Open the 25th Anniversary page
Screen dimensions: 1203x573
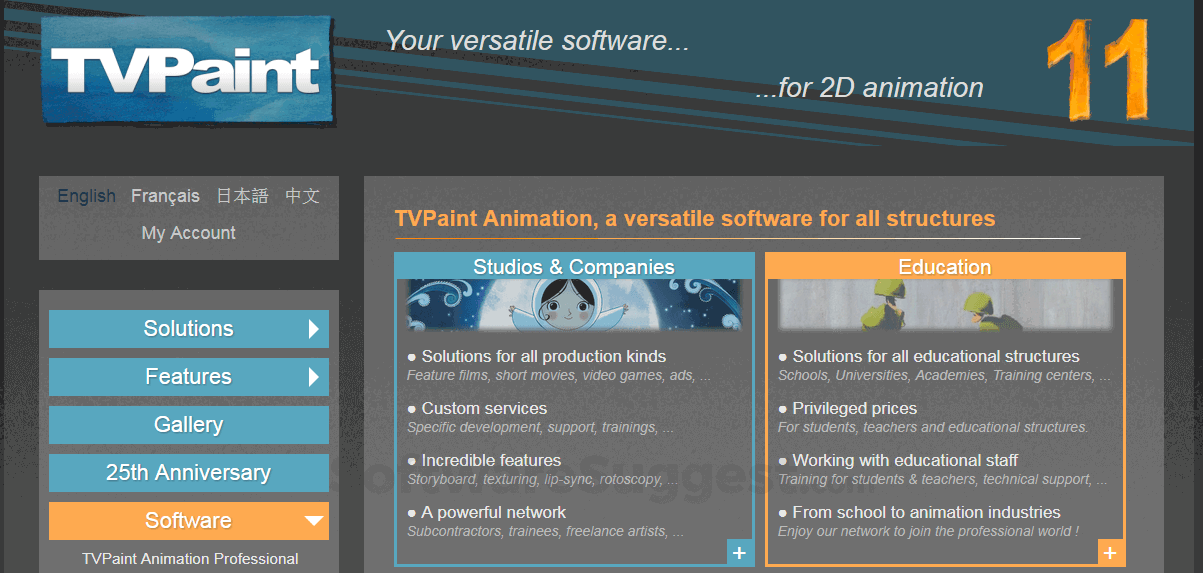(x=189, y=473)
